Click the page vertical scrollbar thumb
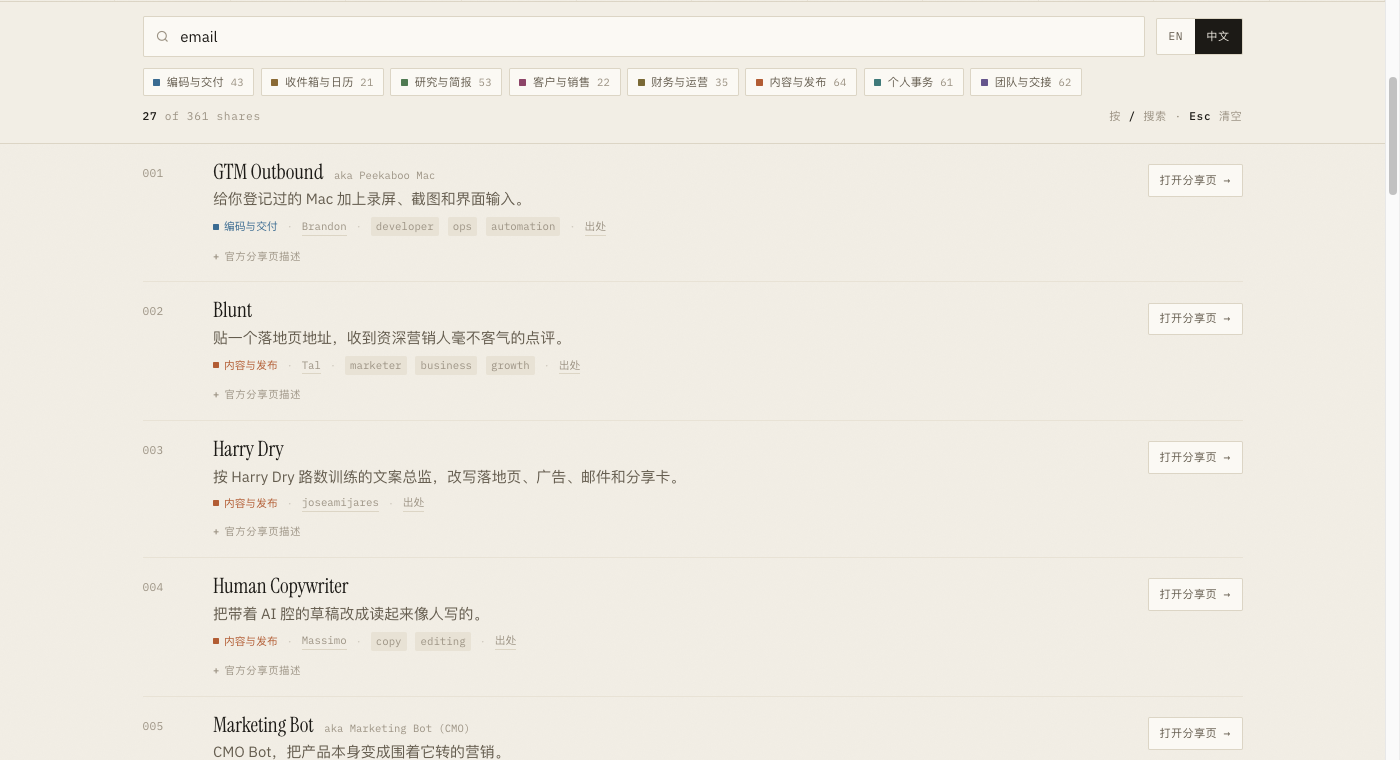Screen dimensions: 1400x760 tap(1393, 135)
